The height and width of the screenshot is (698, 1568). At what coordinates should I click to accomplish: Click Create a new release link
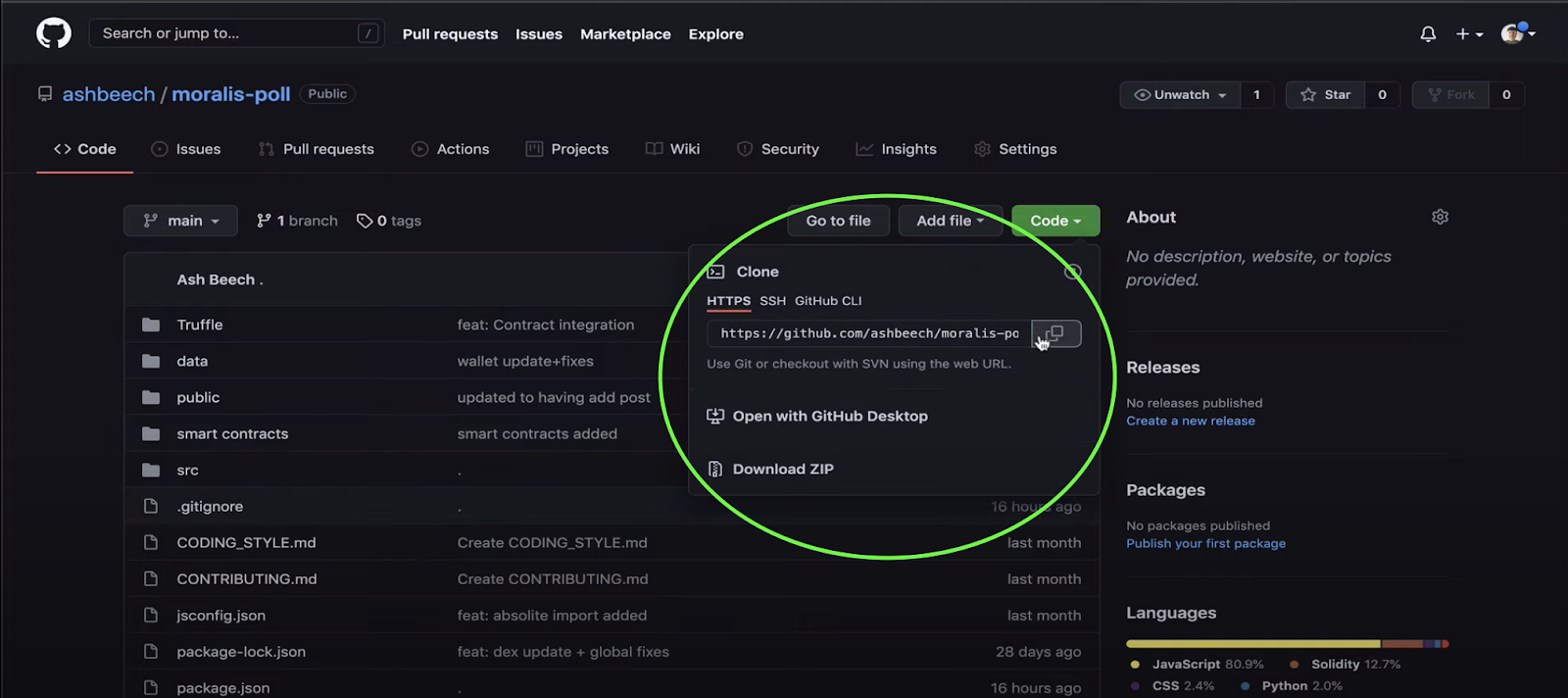[1191, 421]
